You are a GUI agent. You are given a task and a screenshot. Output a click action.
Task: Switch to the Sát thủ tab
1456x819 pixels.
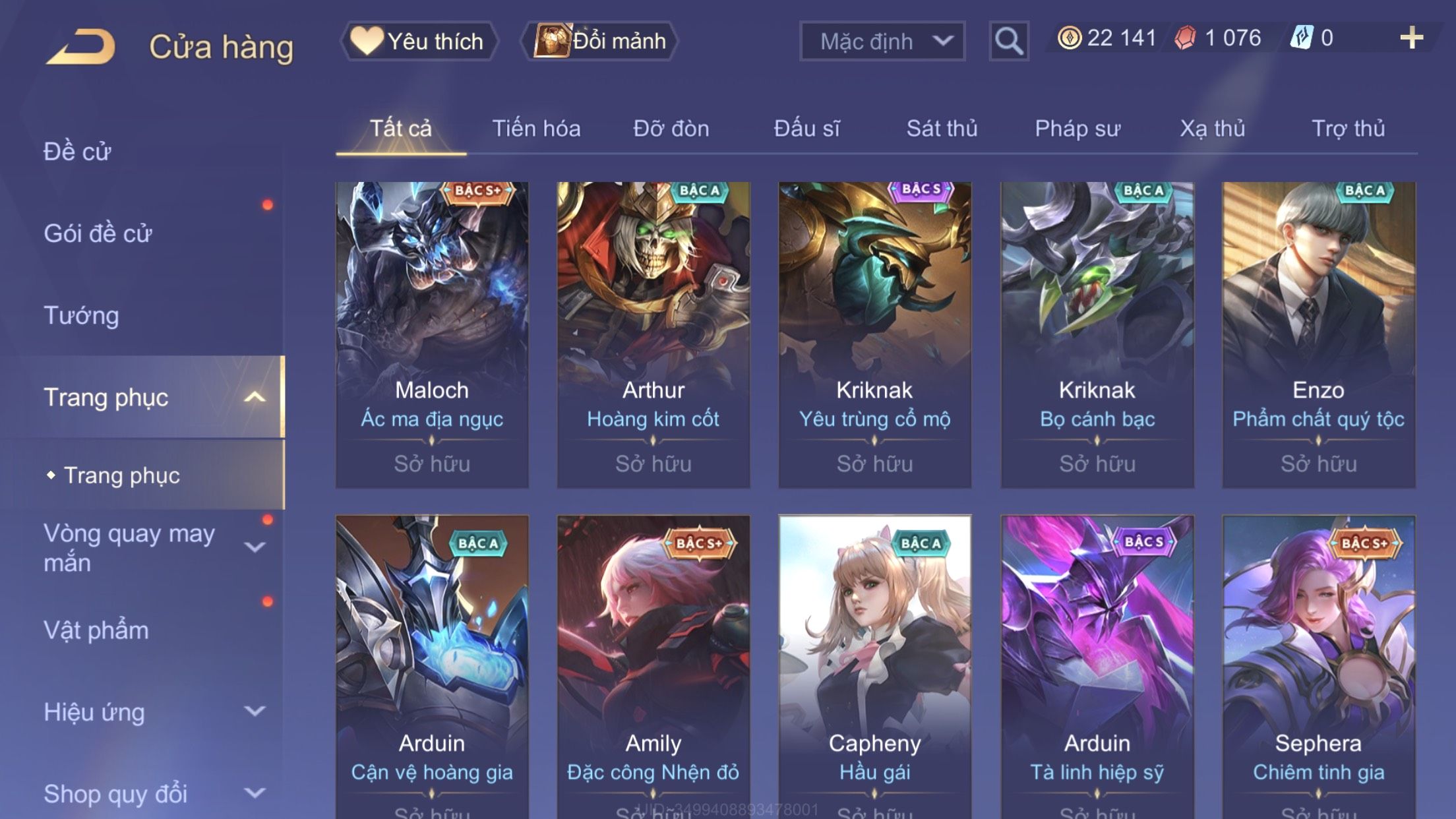coord(942,129)
